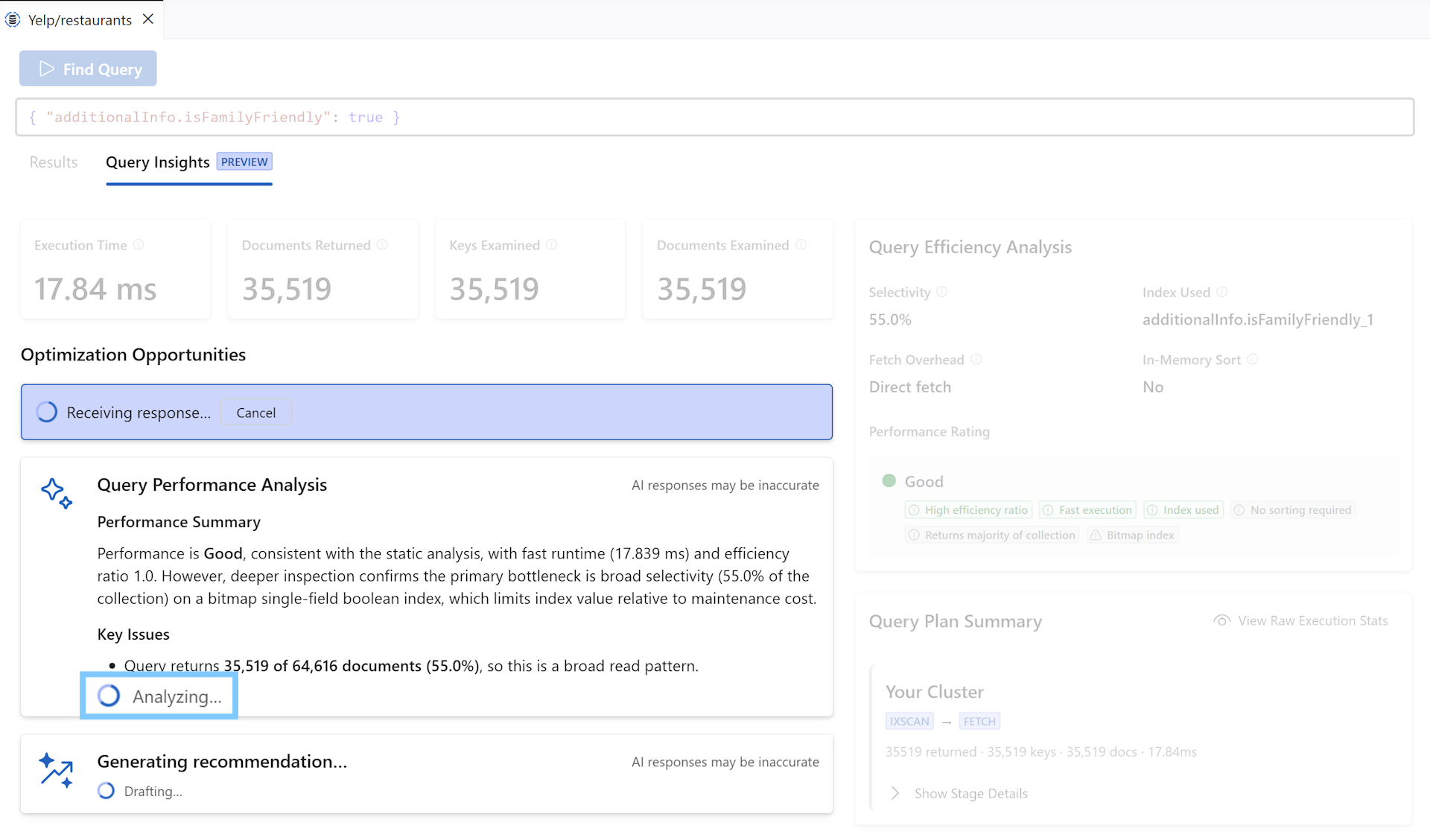
Task: Click the info icon next to Keys Examined
Action: coord(552,245)
